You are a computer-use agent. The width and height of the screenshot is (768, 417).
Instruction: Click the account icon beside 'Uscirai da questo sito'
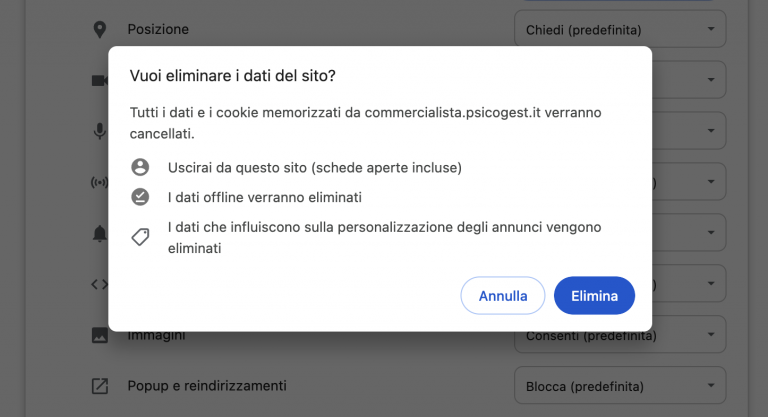[140, 167]
